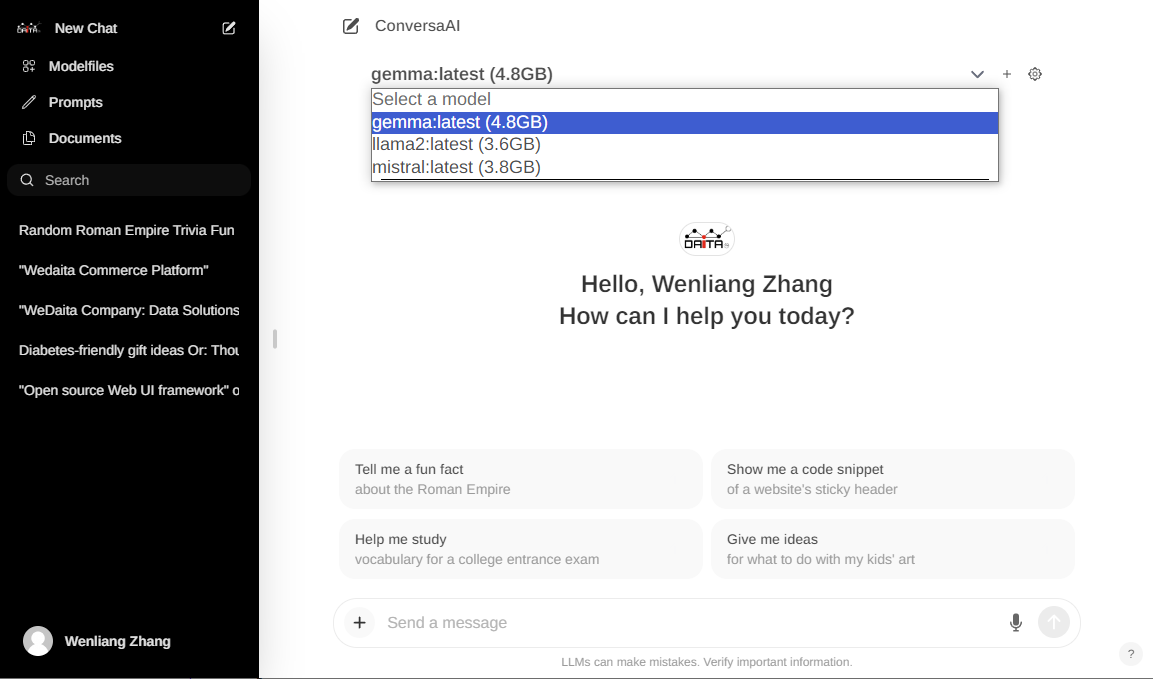Viewport: 1153px width, 679px height.
Task: Add another model using the plus icon
Action: (1006, 74)
